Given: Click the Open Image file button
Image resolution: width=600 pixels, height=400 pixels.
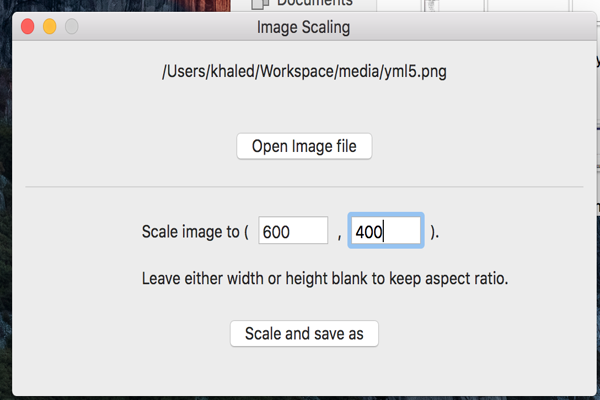Looking at the screenshot, I should (304, 146).
